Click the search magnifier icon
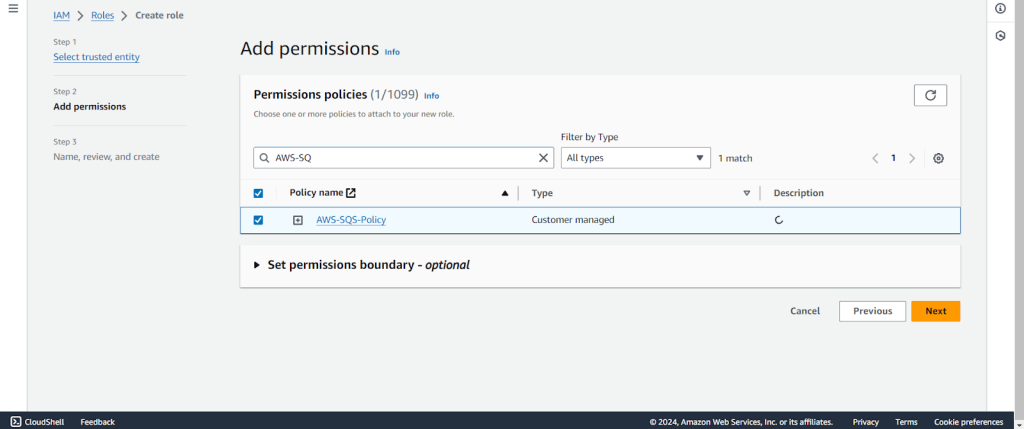This screenshot has width=1024, height=429. (x=264, y=158)
